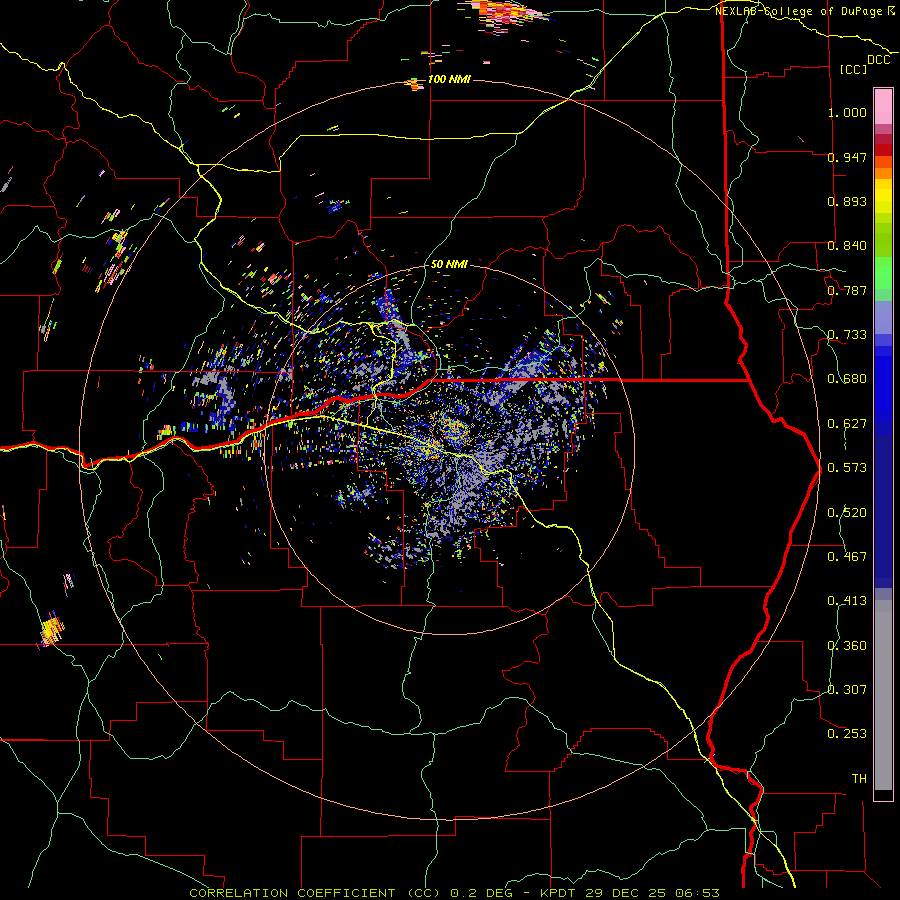Select the 0.893 legend value
The height and width of the screenshot is (900, 900).
click(x=847, y=201)
